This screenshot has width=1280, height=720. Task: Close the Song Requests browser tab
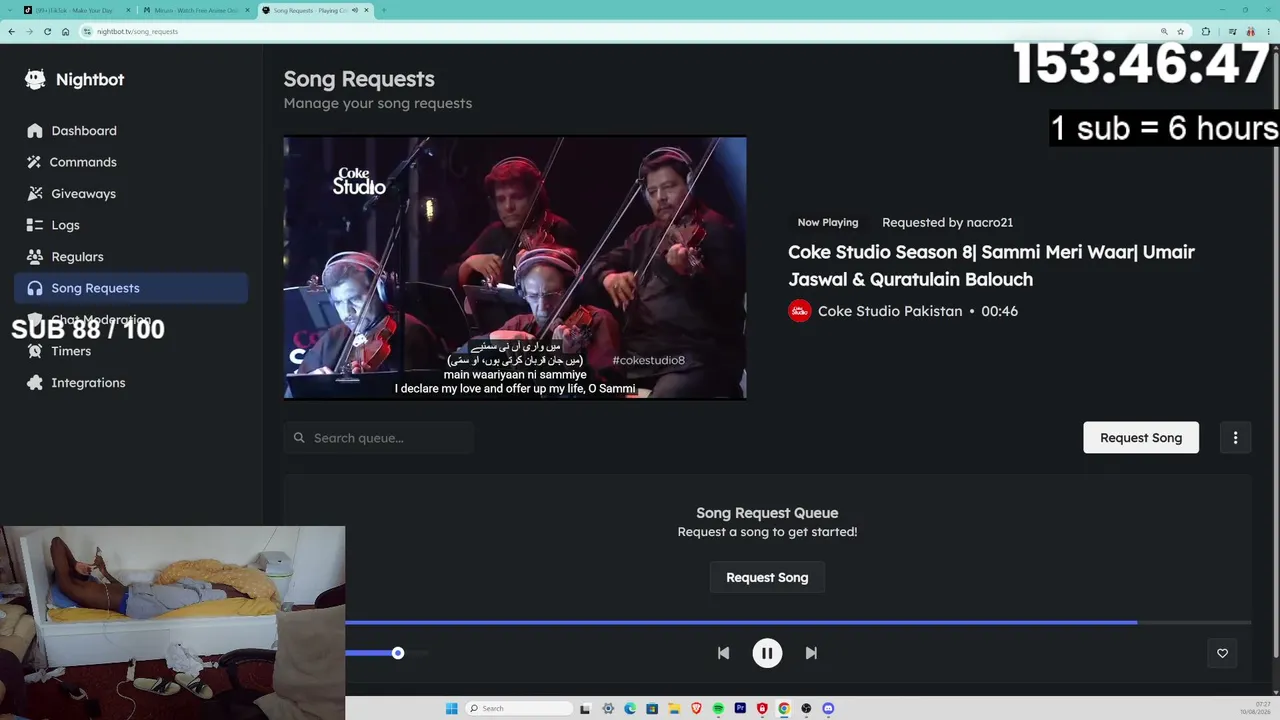coord(365,10)
